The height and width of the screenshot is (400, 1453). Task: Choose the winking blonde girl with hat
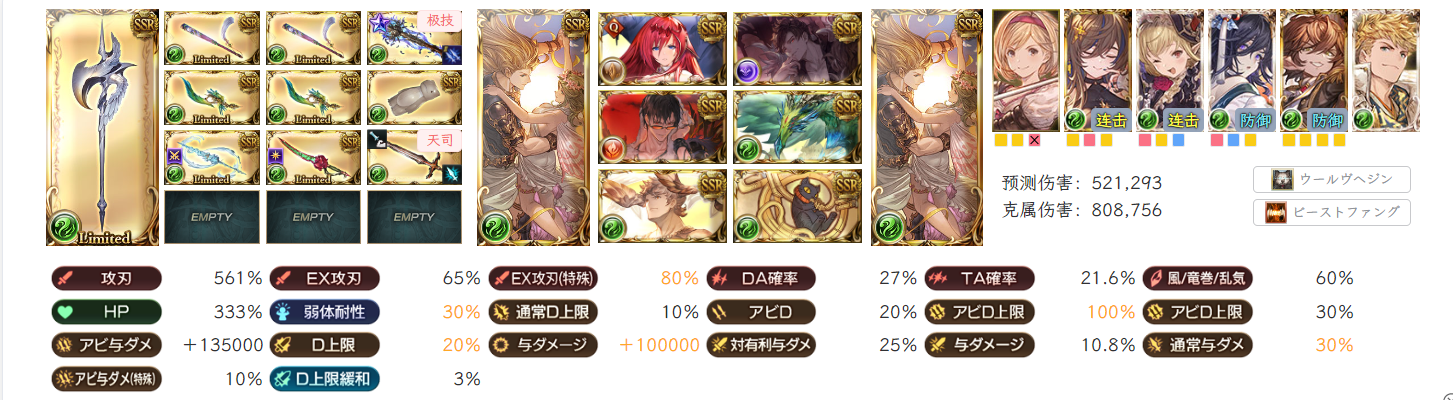coord(1169,70)
